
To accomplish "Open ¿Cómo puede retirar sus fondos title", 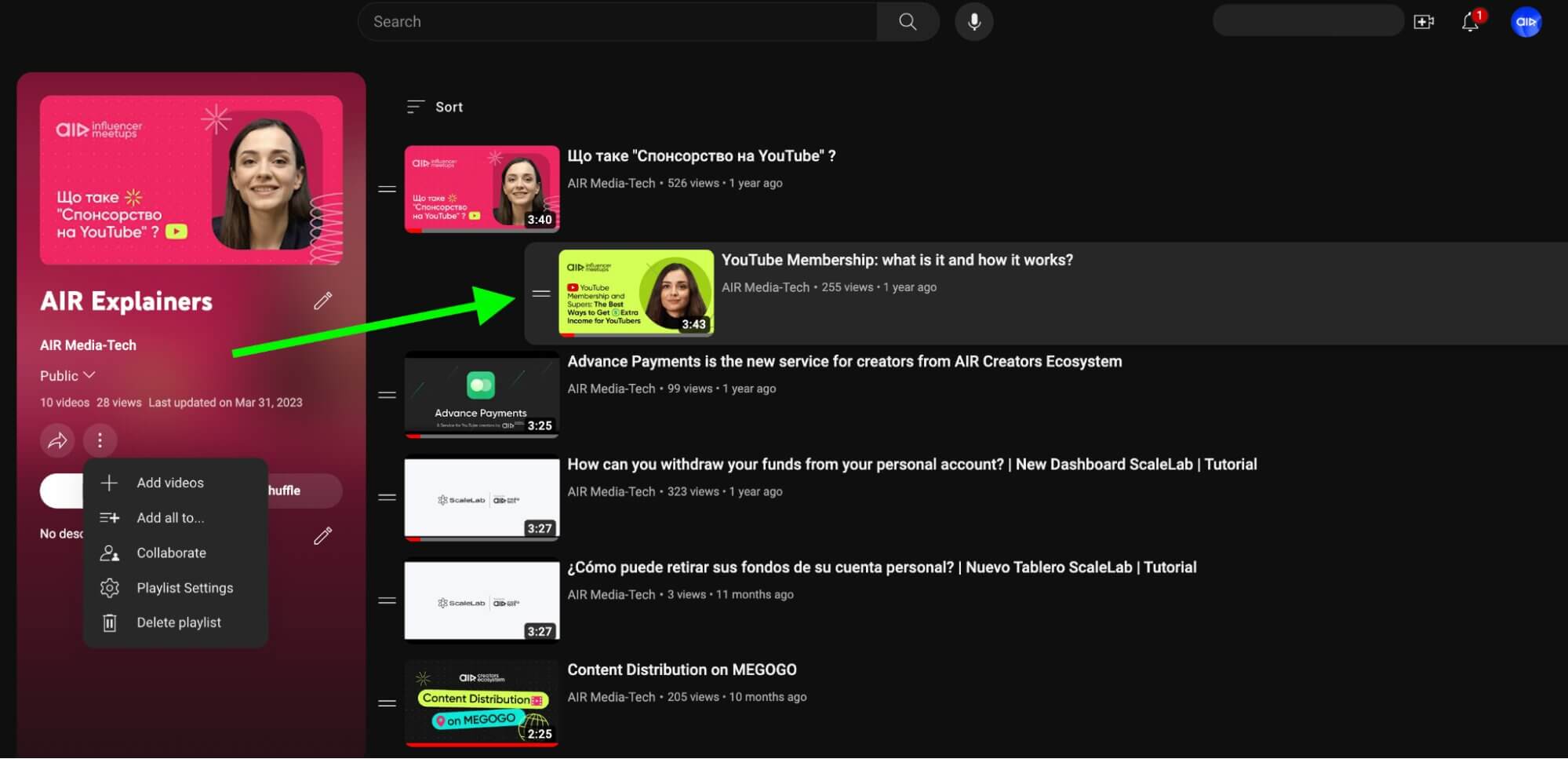I will click(x=882, y=567).
